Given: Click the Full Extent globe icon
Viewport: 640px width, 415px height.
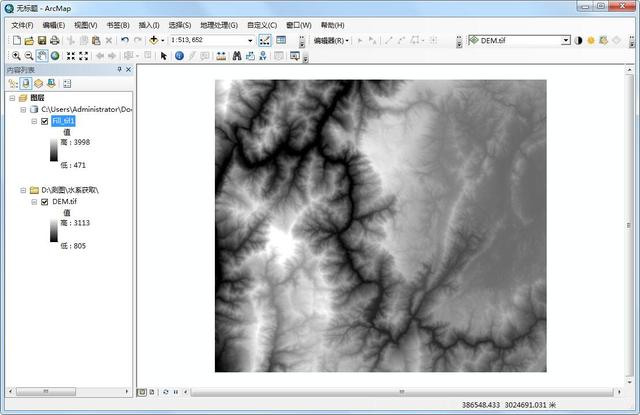Looking at the screenshot, I should [55, 56].
